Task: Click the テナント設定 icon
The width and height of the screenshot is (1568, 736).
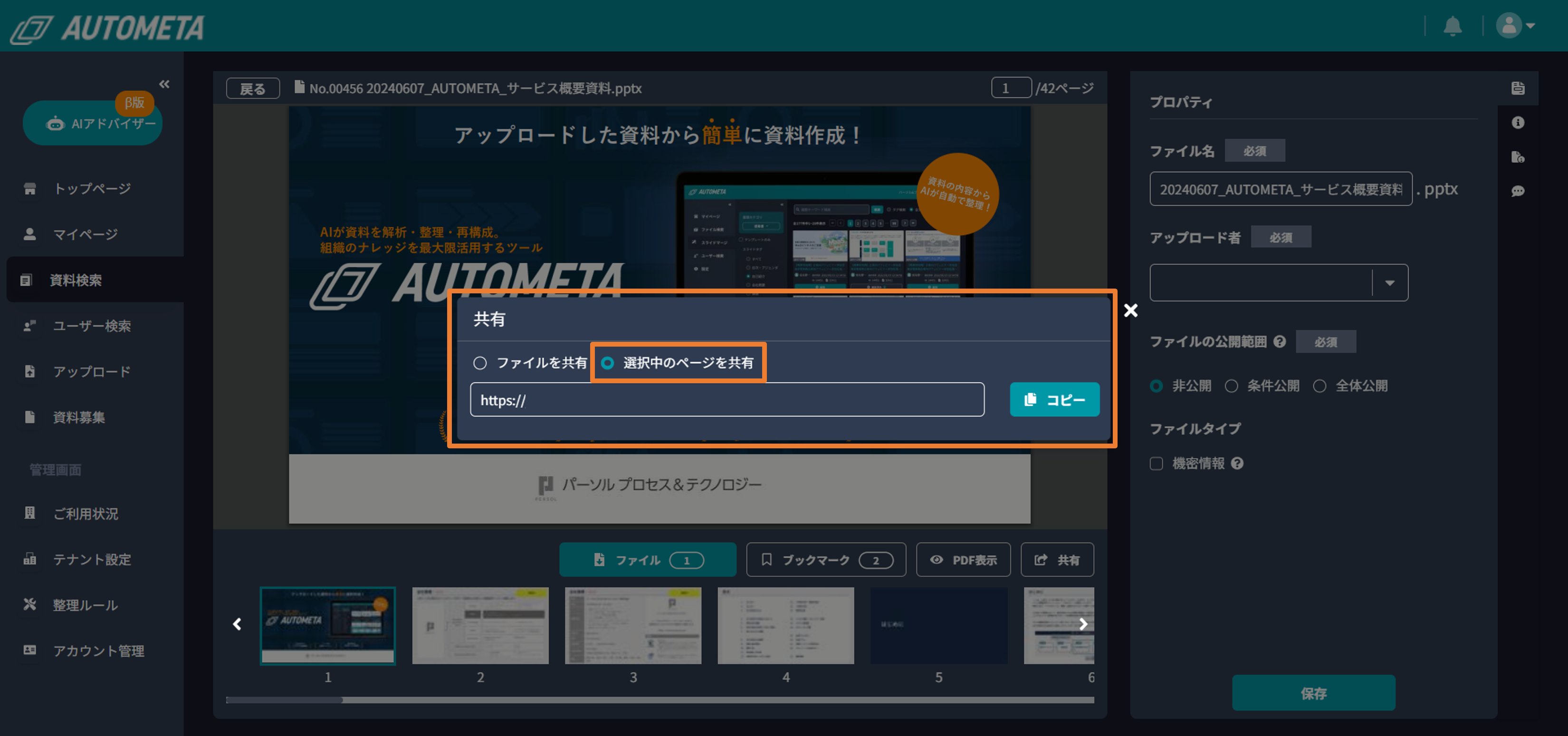Action: [x=30, y=558]
